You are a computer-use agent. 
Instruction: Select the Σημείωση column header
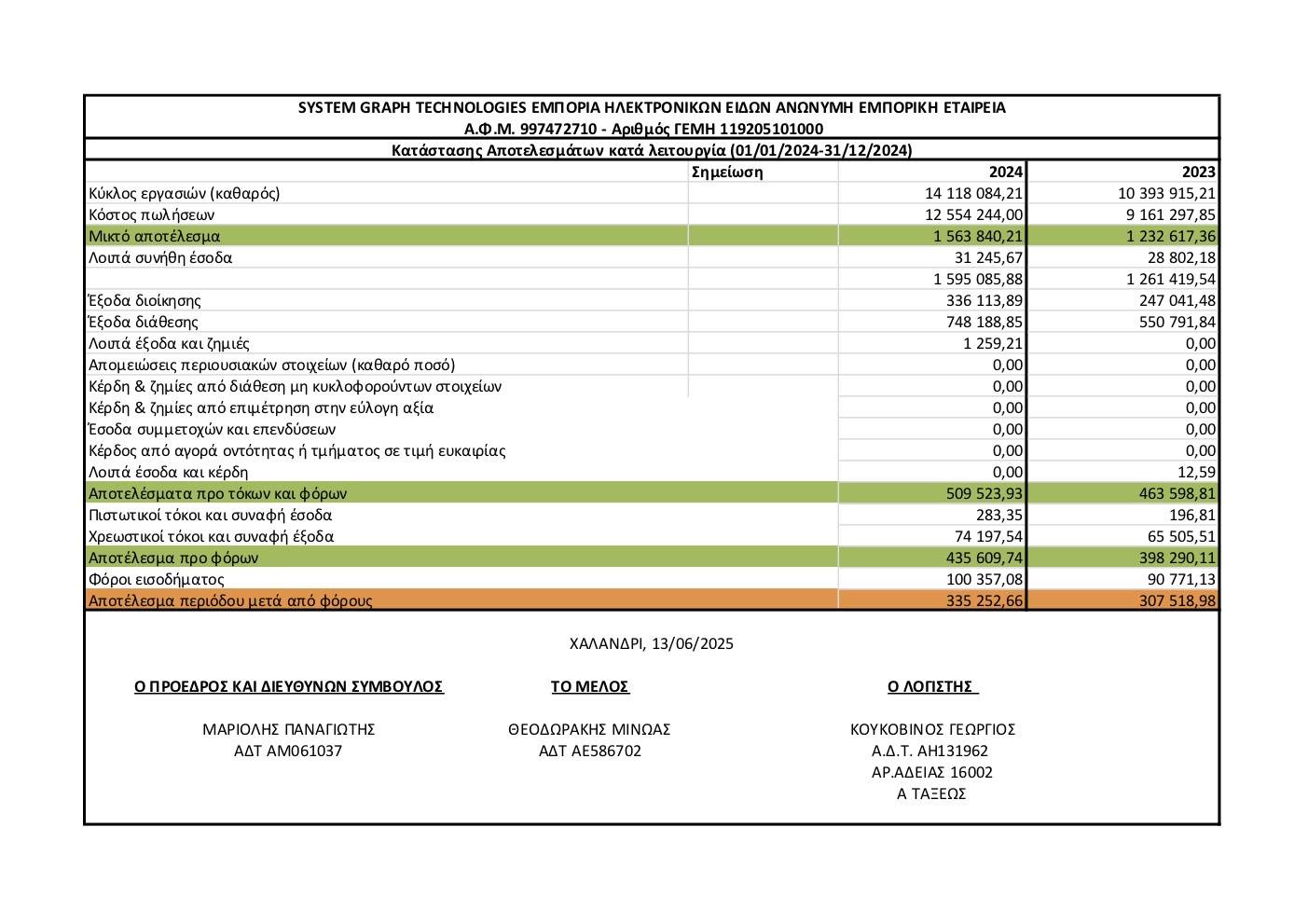(727, 172)
